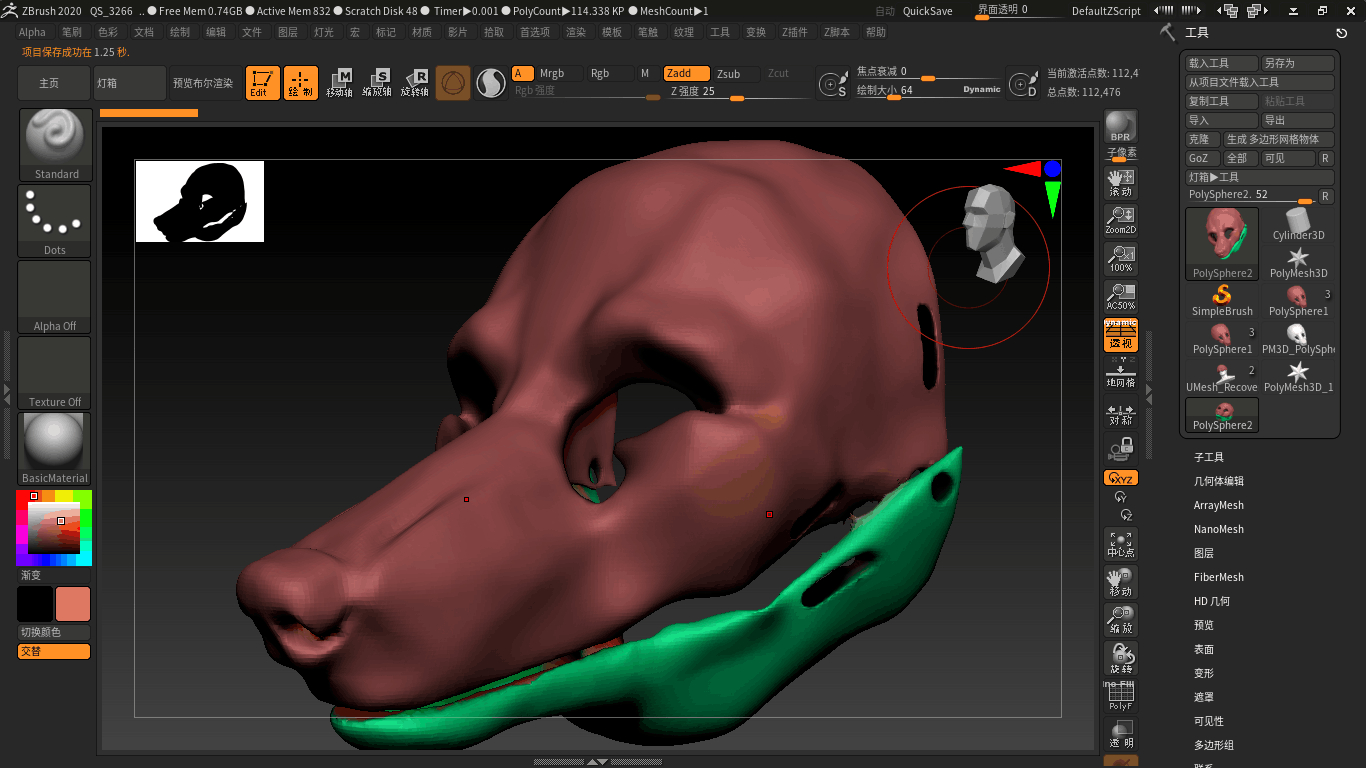The height and width of the screenshot is (768, 1366).
Task: Click the 灯箱 LightBox button
Action: 129,83
